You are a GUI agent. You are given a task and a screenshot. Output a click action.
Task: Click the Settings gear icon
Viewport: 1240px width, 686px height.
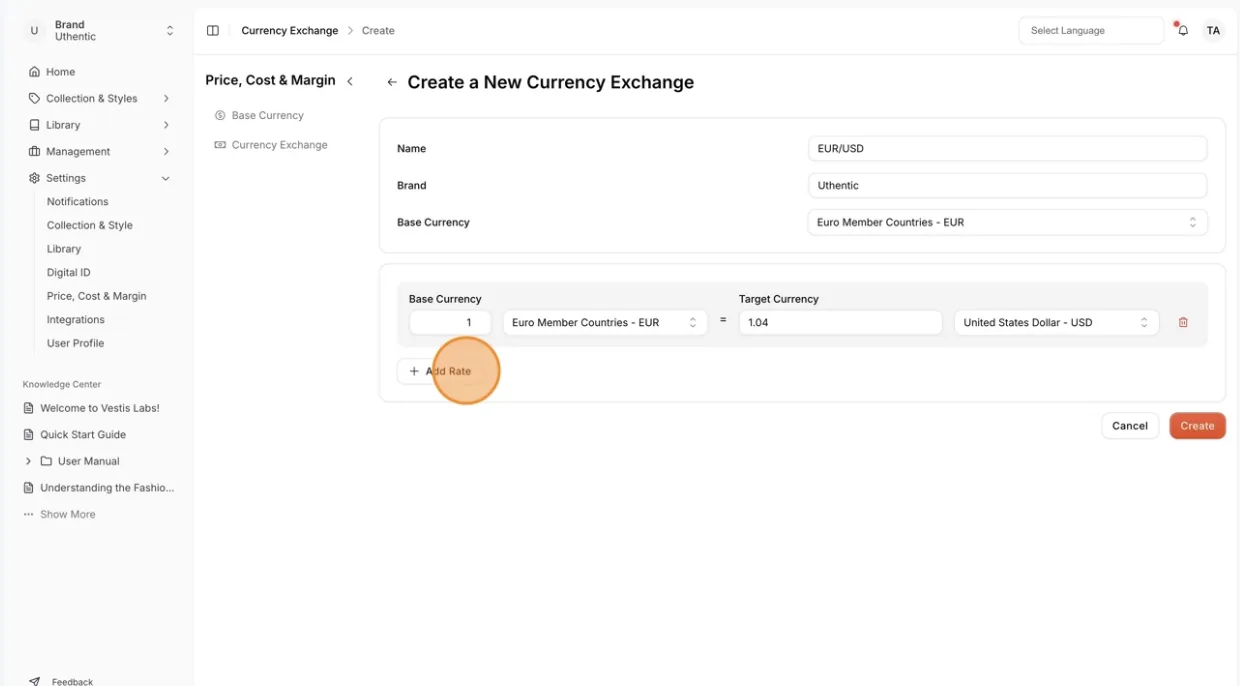click(x=35, y=178)
